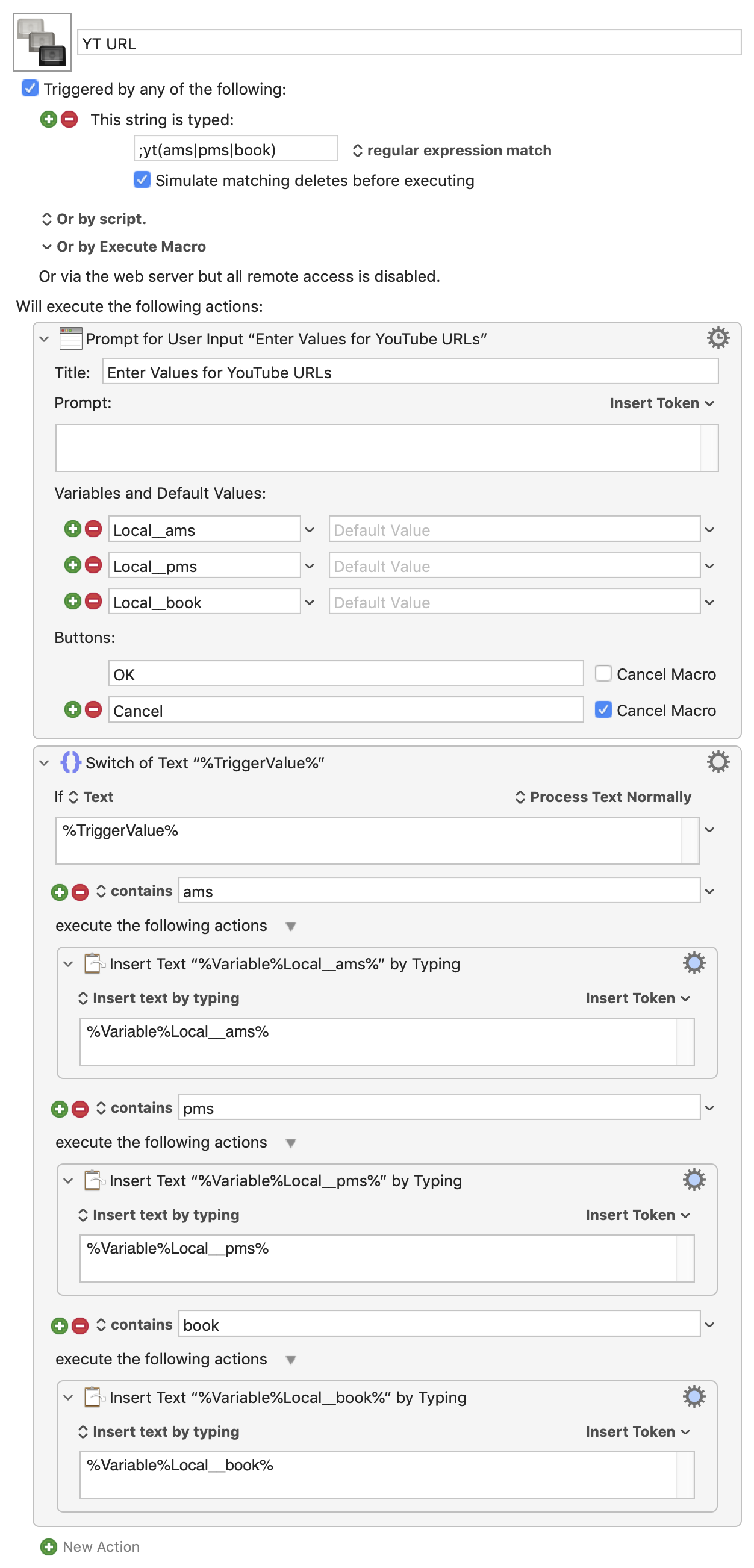Open gear menu for Switch of Text action
Viewport: 754px width, 1568px height.
[x=717, y=762]
